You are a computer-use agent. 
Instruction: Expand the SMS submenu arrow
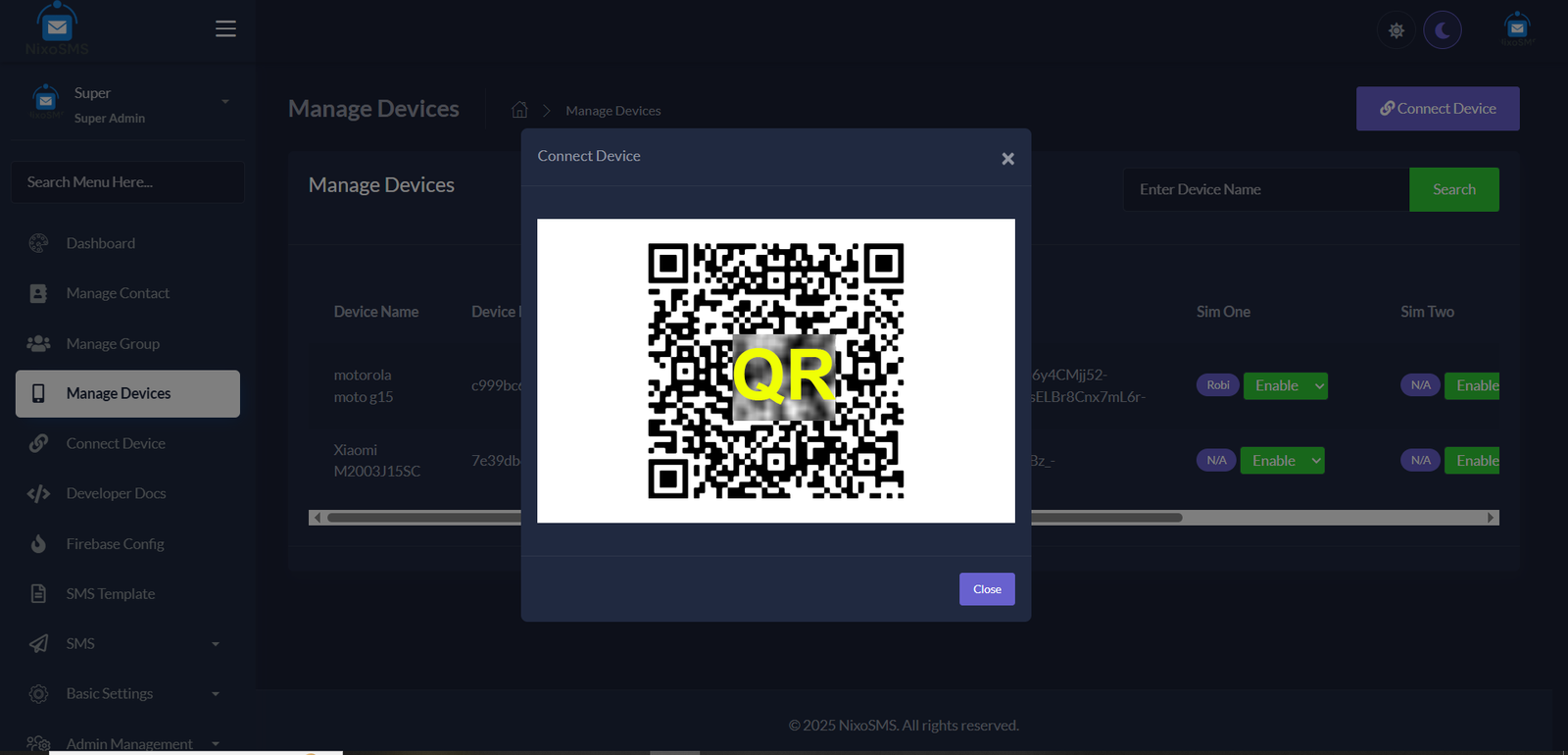click(216, 644)
